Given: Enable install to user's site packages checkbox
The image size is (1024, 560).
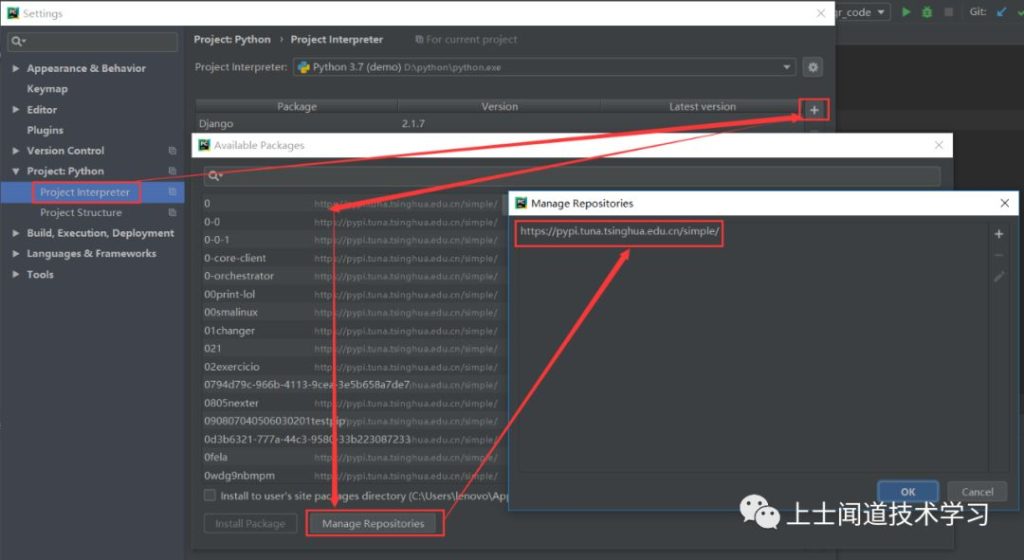Looking at the screenshot, I should point(210,495).
